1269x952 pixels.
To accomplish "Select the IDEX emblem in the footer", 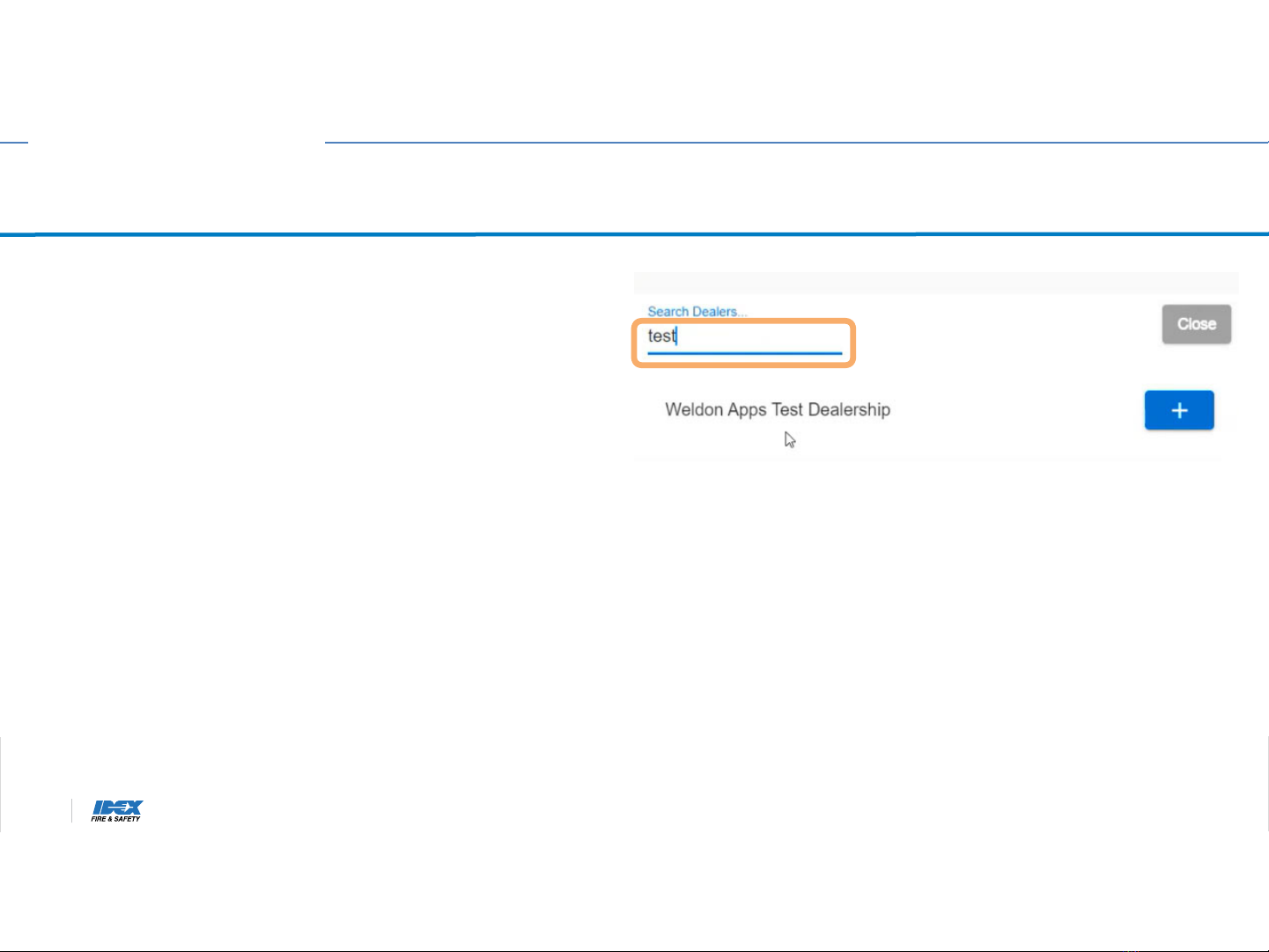I will pos(117,807).
